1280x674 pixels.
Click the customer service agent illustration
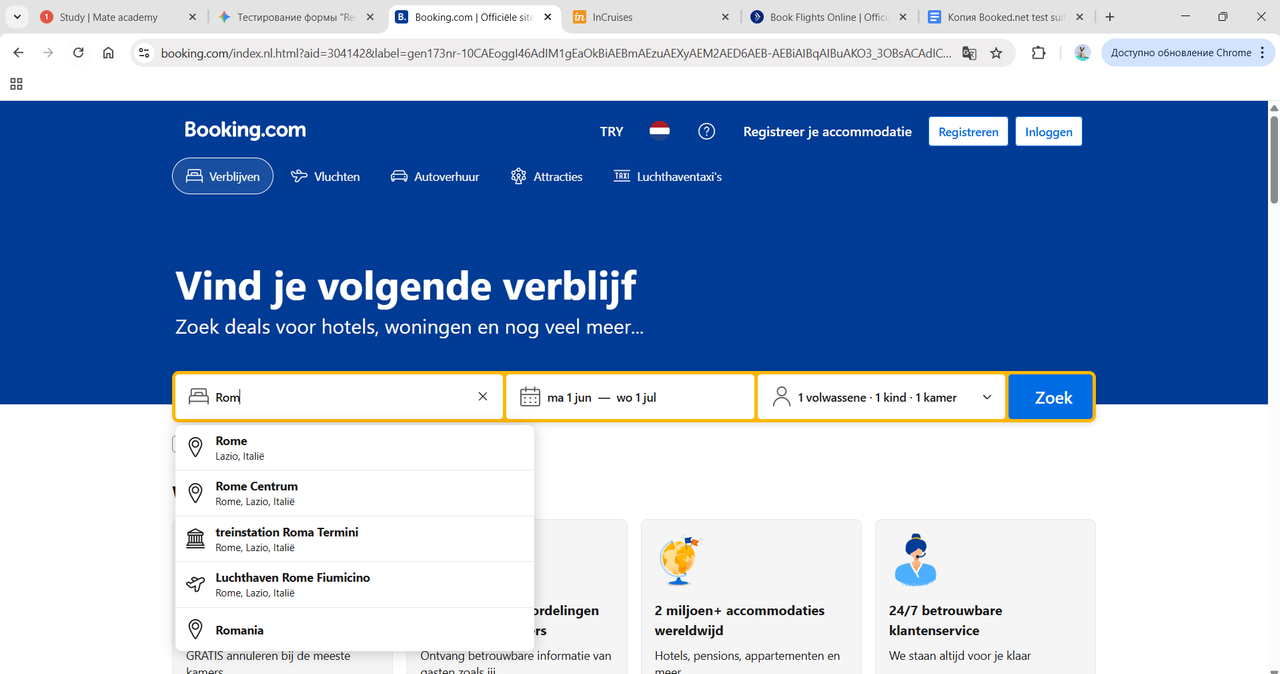(915, 560)
